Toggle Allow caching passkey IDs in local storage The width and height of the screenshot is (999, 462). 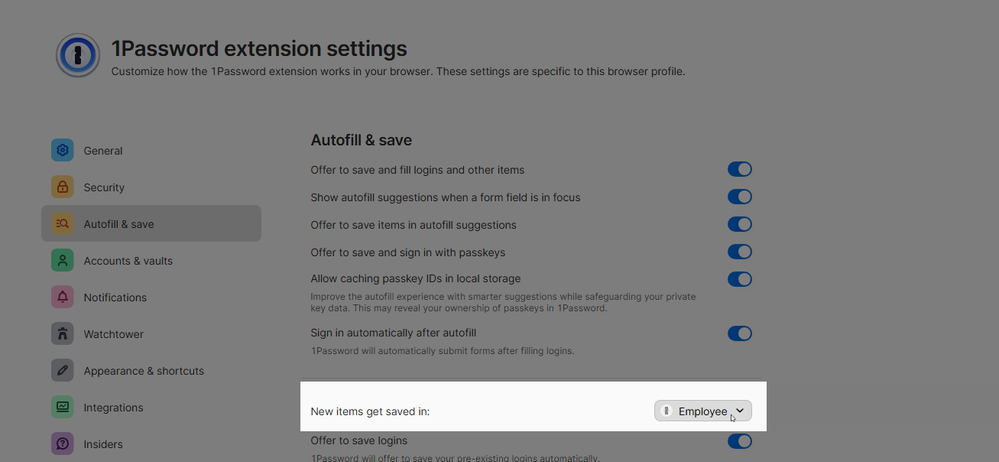[739, 279]
